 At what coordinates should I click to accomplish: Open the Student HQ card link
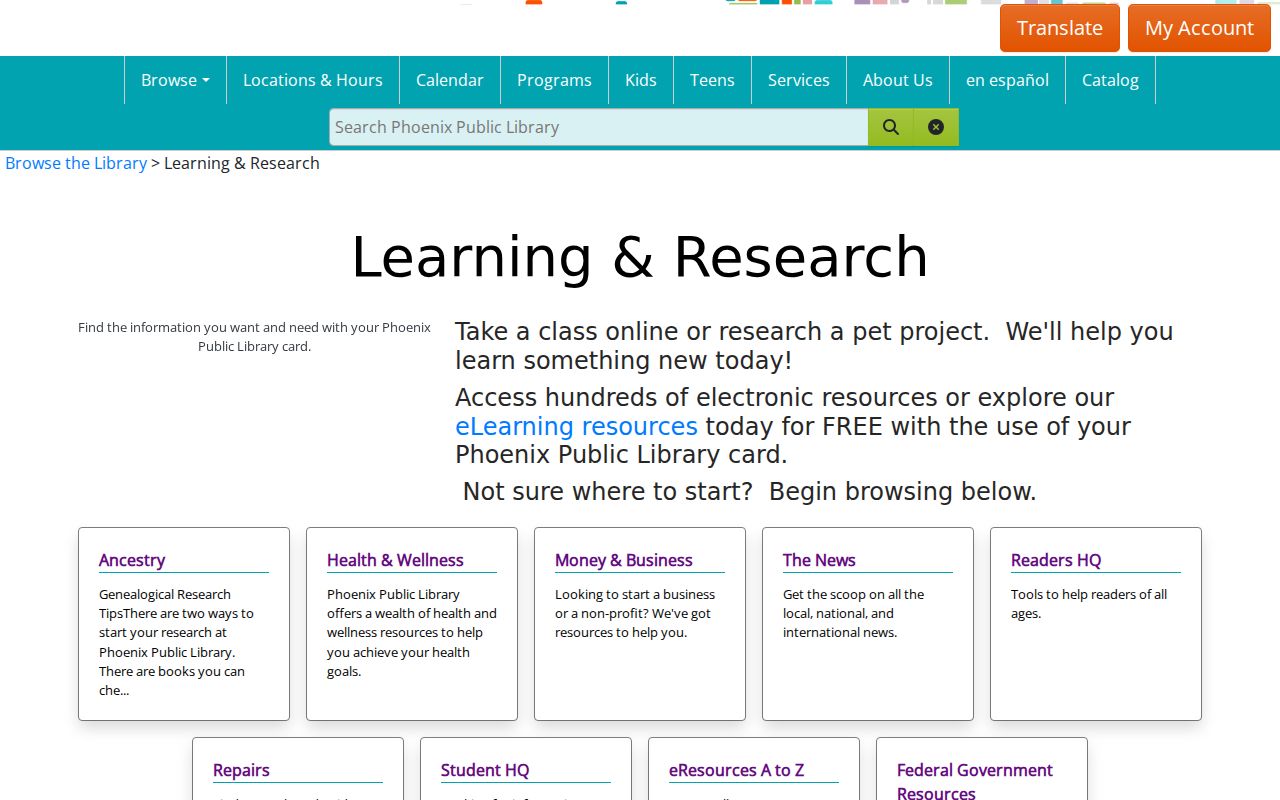[485, 770]
